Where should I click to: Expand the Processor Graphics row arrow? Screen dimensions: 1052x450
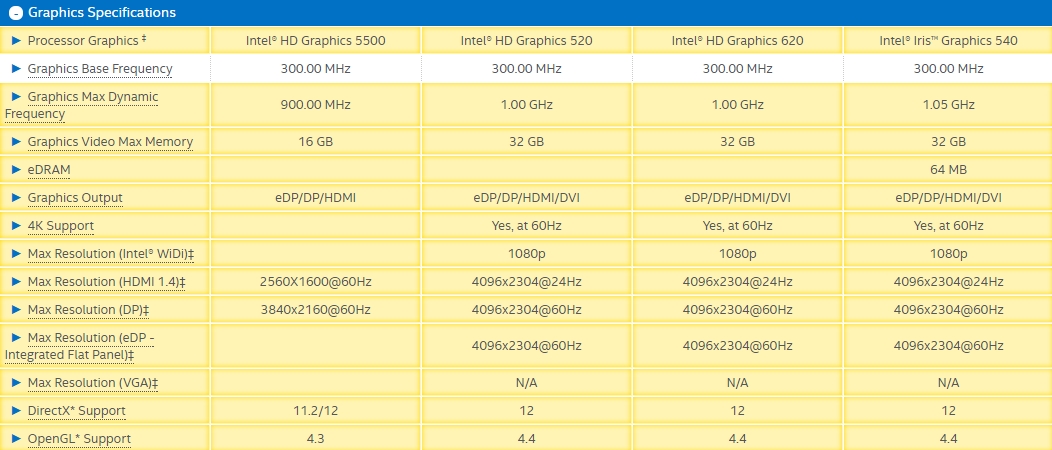tap(17, 41)
